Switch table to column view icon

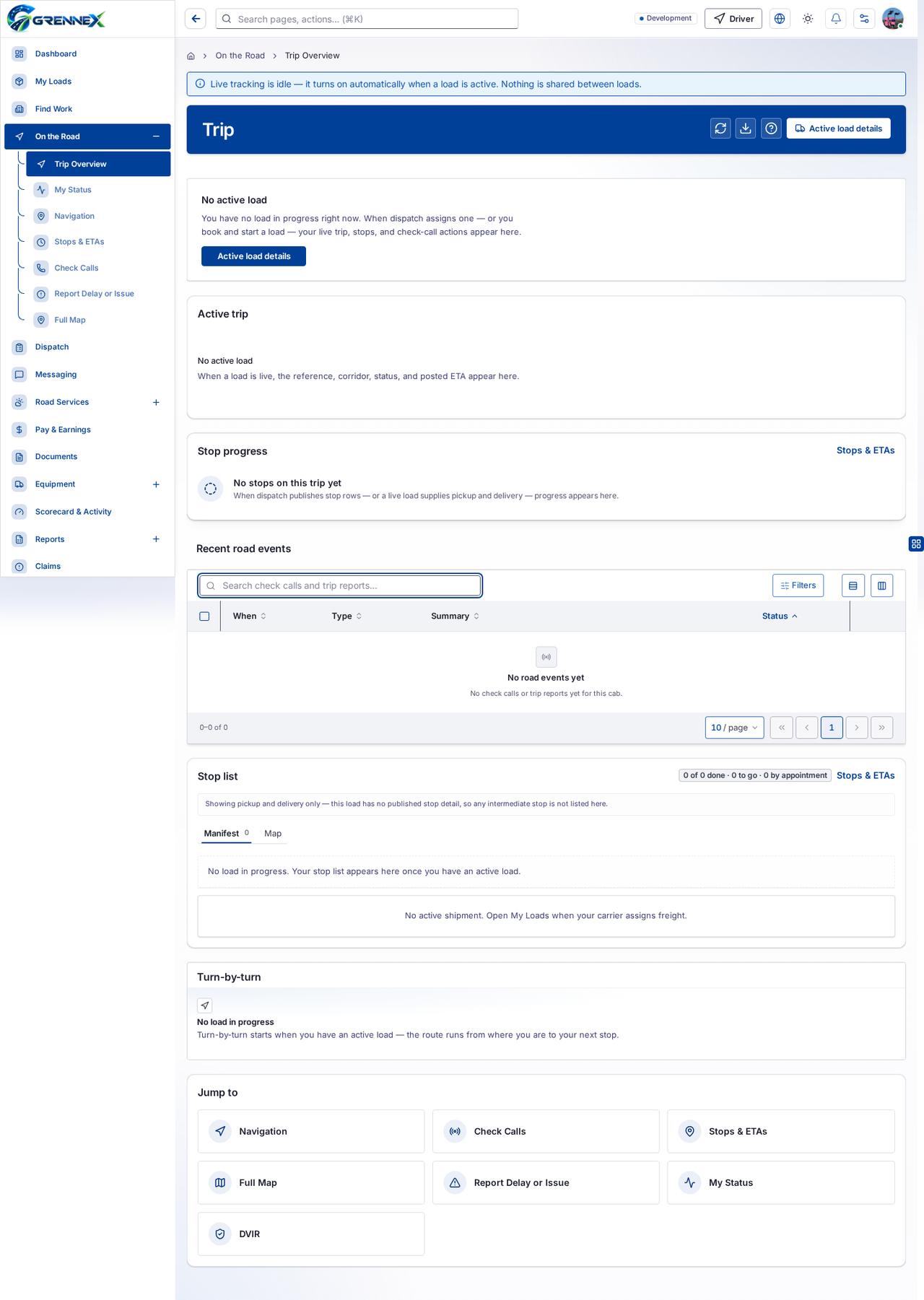point(881,585)
